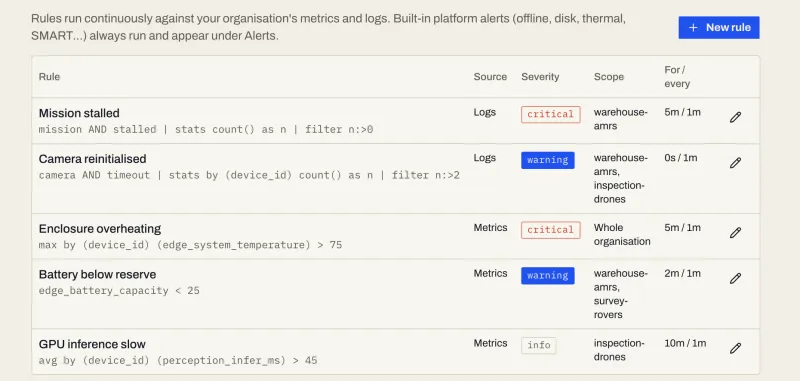
Task: Select the edge_battery_capacity < 25 expression
Action: coord(119,291)
